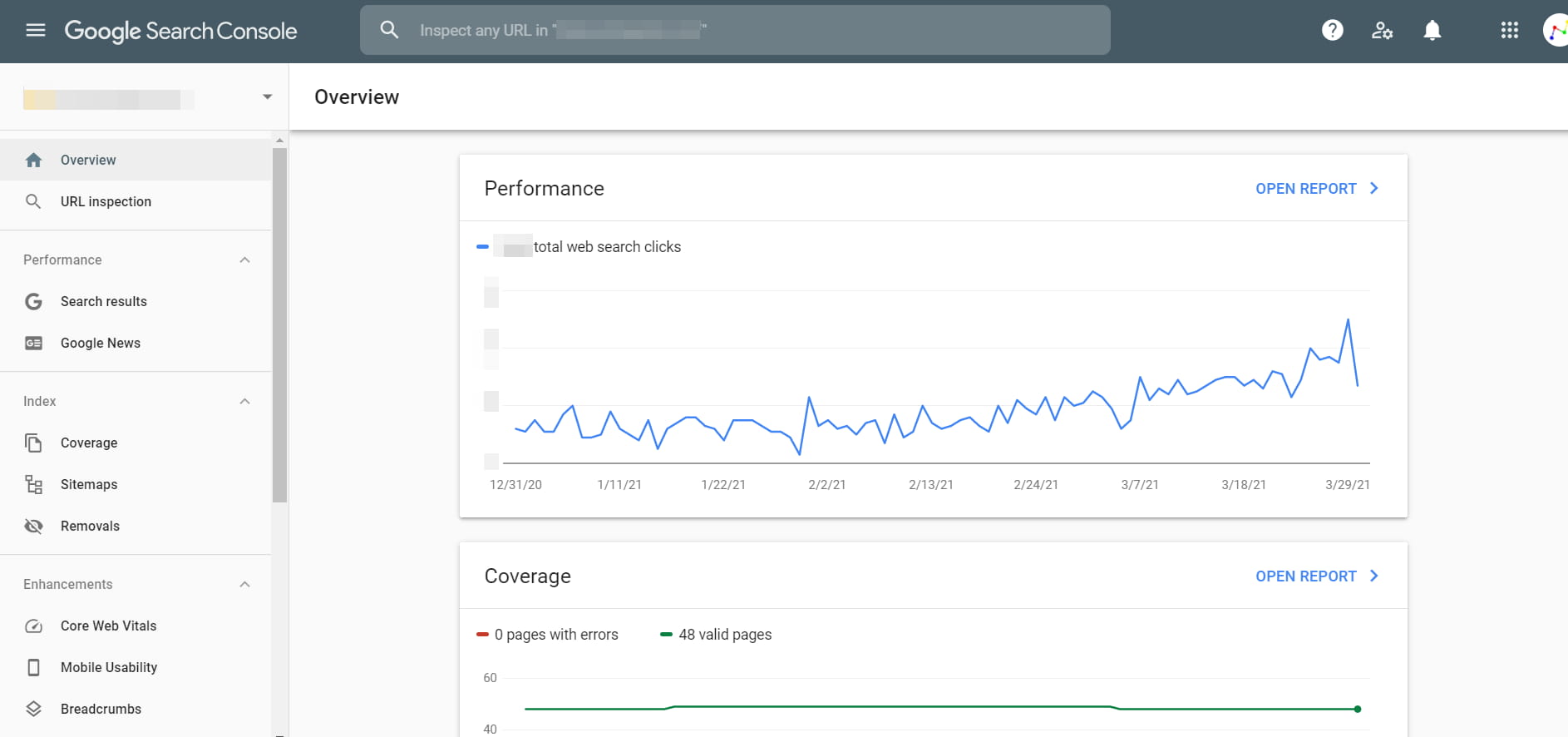Click the Coverage card title
This screenshot has width=1568, height=737.
coord(528,576)
